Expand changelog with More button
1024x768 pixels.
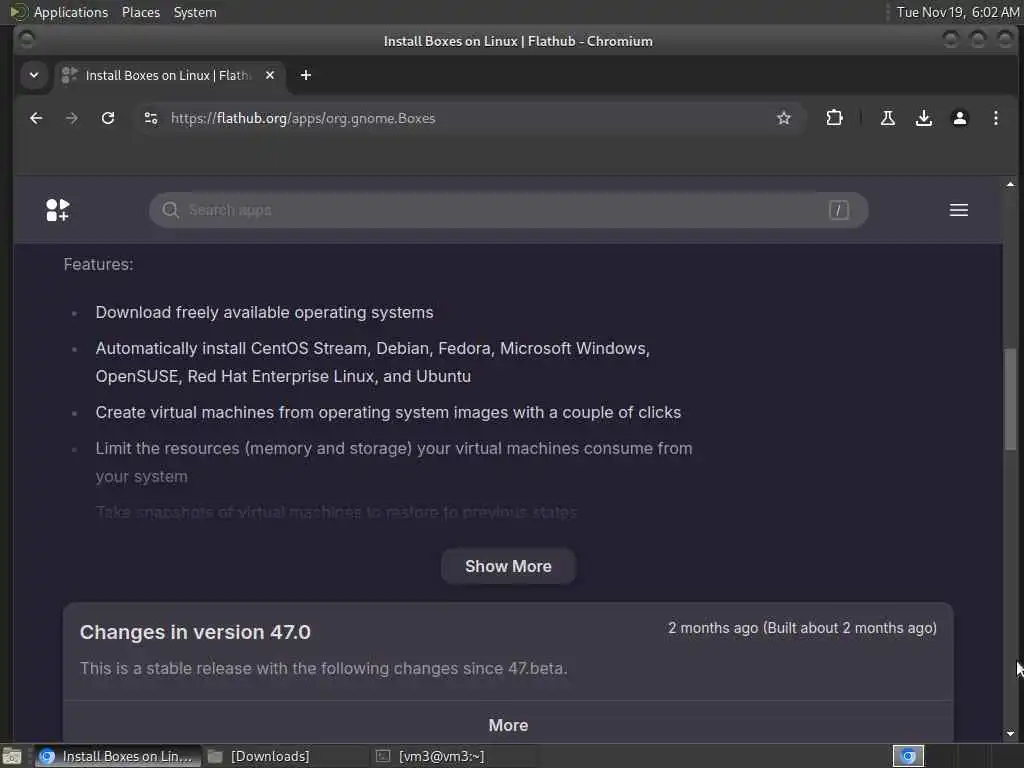point(508,725)
